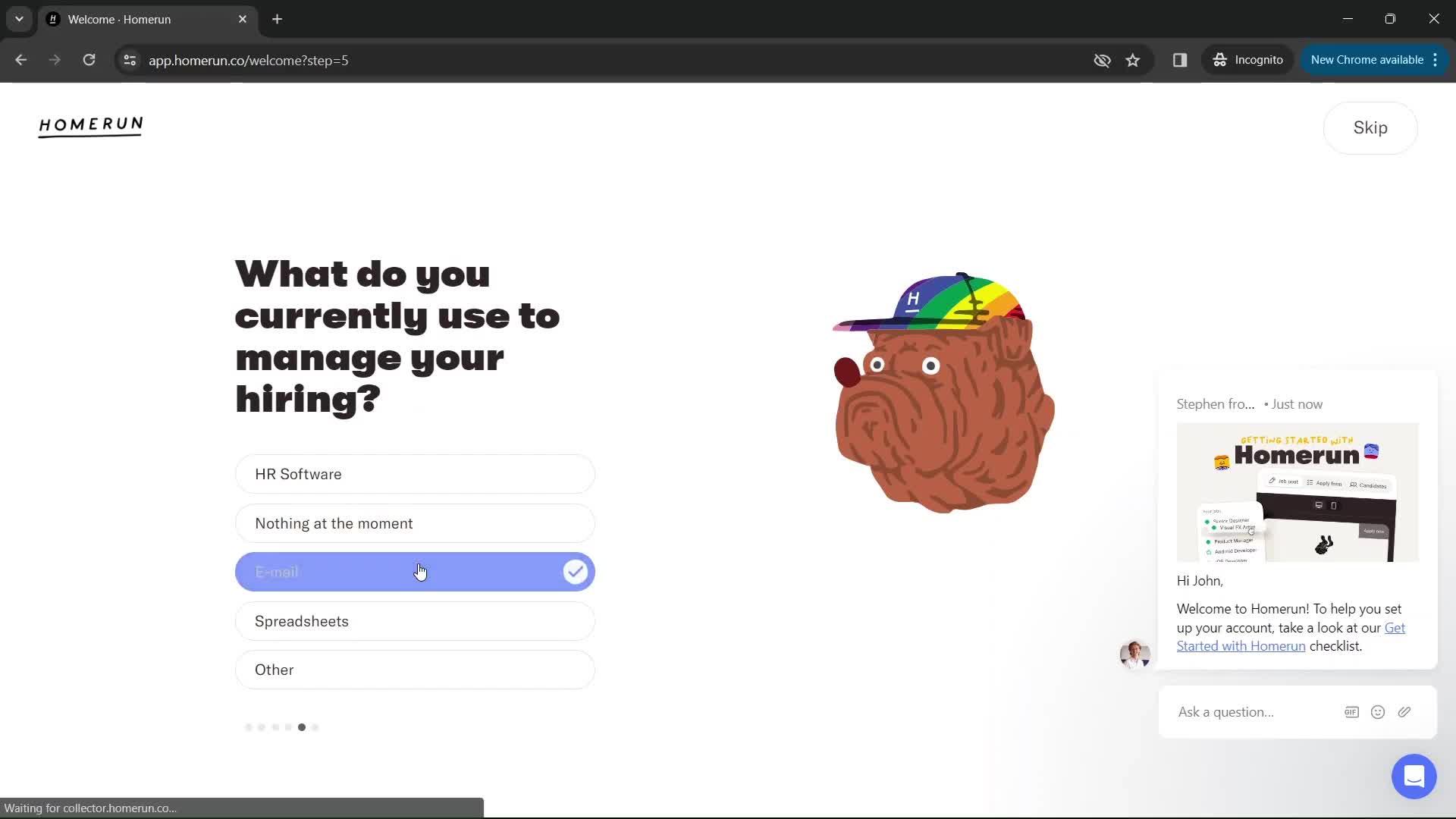Bookmark this page with star icon
Image resolution: width=1456 pixels, height=819 pixels.
1133,60
